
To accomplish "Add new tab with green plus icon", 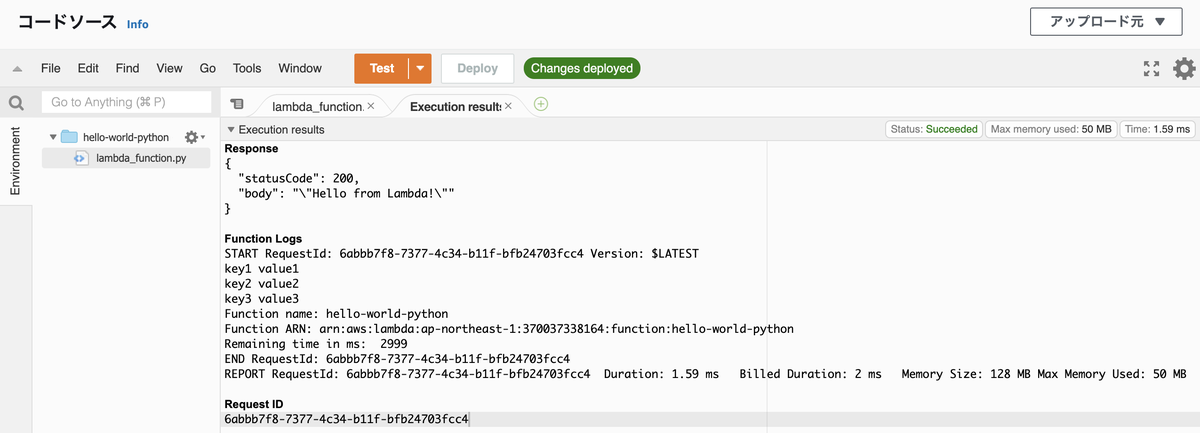I will click(541, 104).
